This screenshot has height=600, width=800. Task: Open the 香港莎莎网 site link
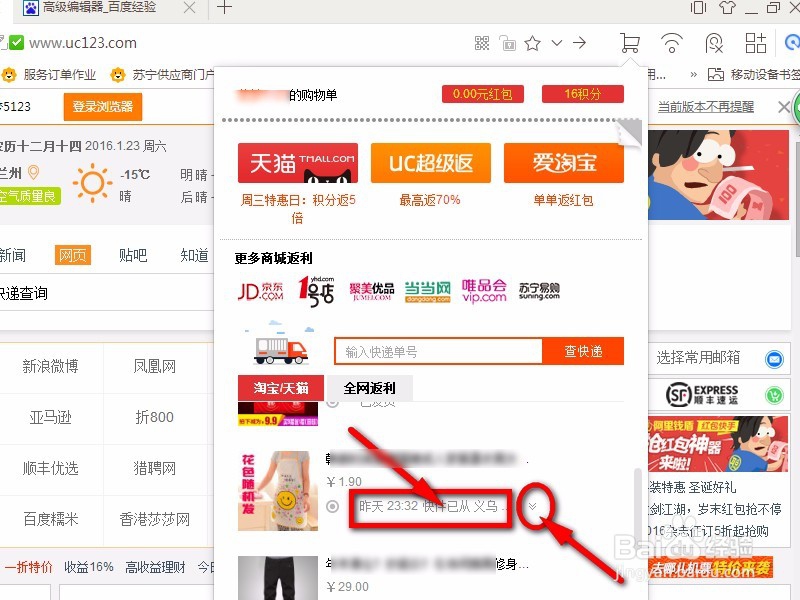[x=155, y=519]
